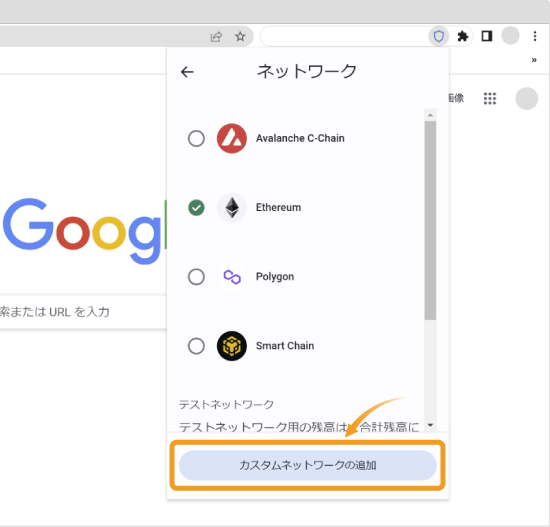The image size is (550, 527).
Task: Click the ネットワーク panel title
Action: click(x=307, y=71)
